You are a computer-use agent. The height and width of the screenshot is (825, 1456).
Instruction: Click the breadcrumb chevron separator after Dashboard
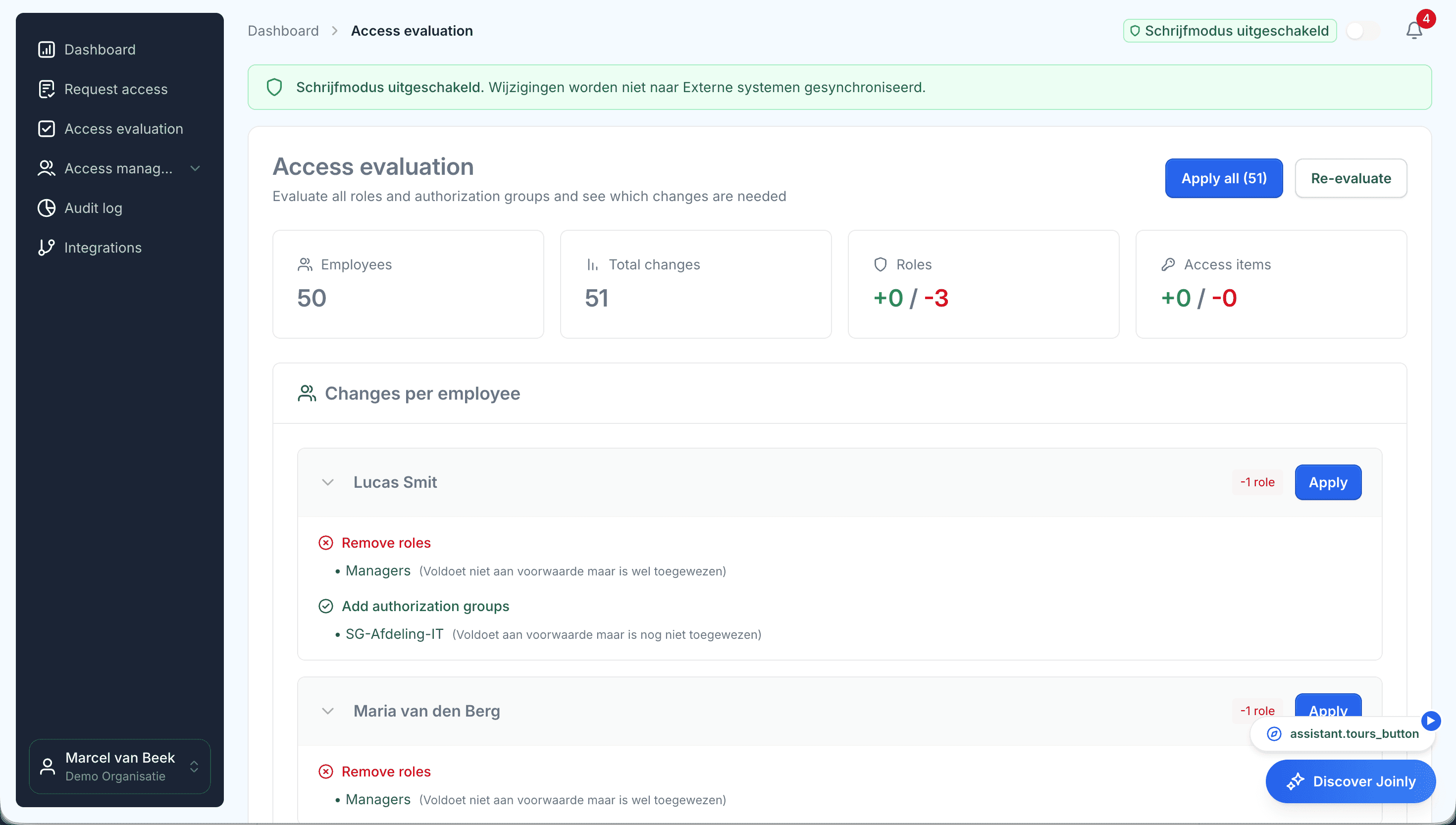coord(335,31)
